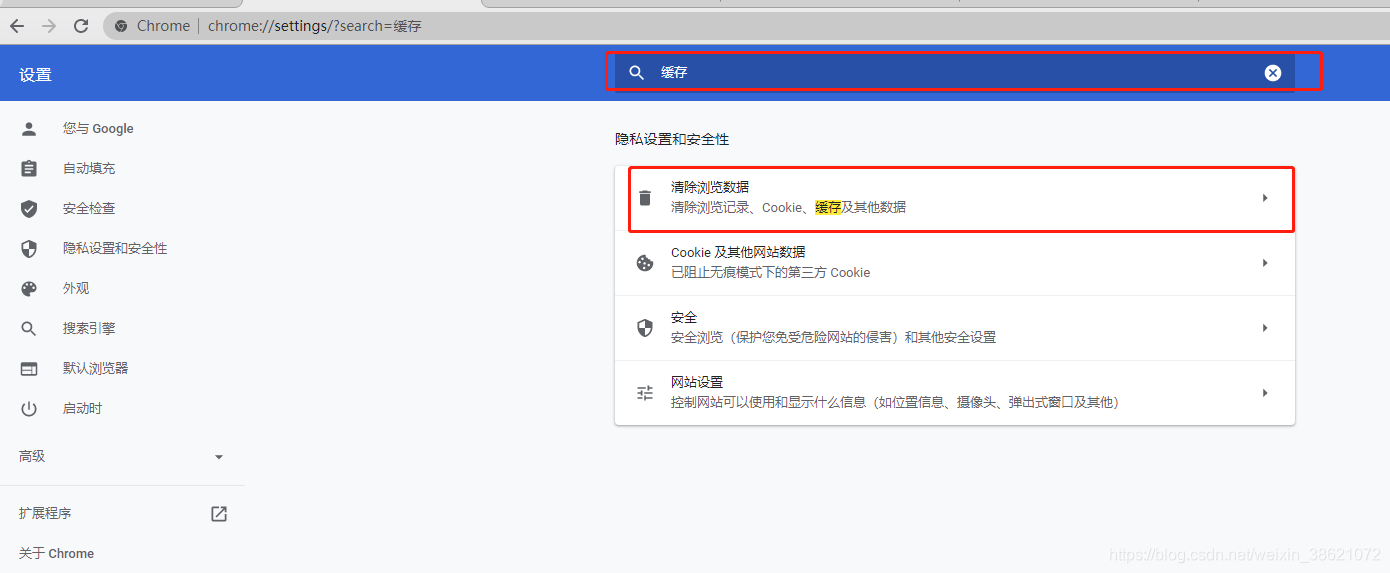The width and height of the screenshot is (1390, 573).
Task: Click the 网站设置 row title
Action: [697, 382]
